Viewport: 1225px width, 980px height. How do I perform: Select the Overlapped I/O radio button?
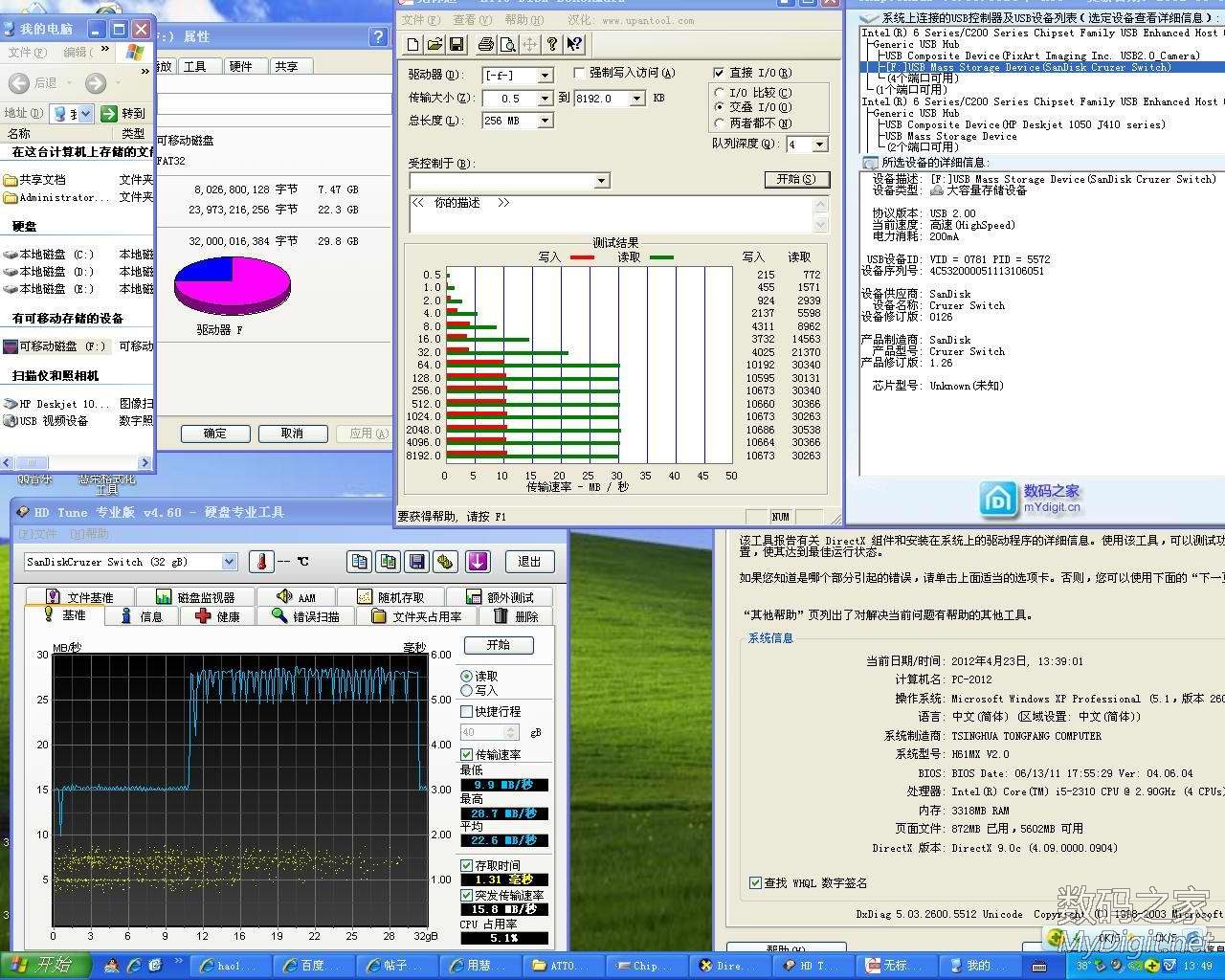pyautogui.click(x=720, y=107)
